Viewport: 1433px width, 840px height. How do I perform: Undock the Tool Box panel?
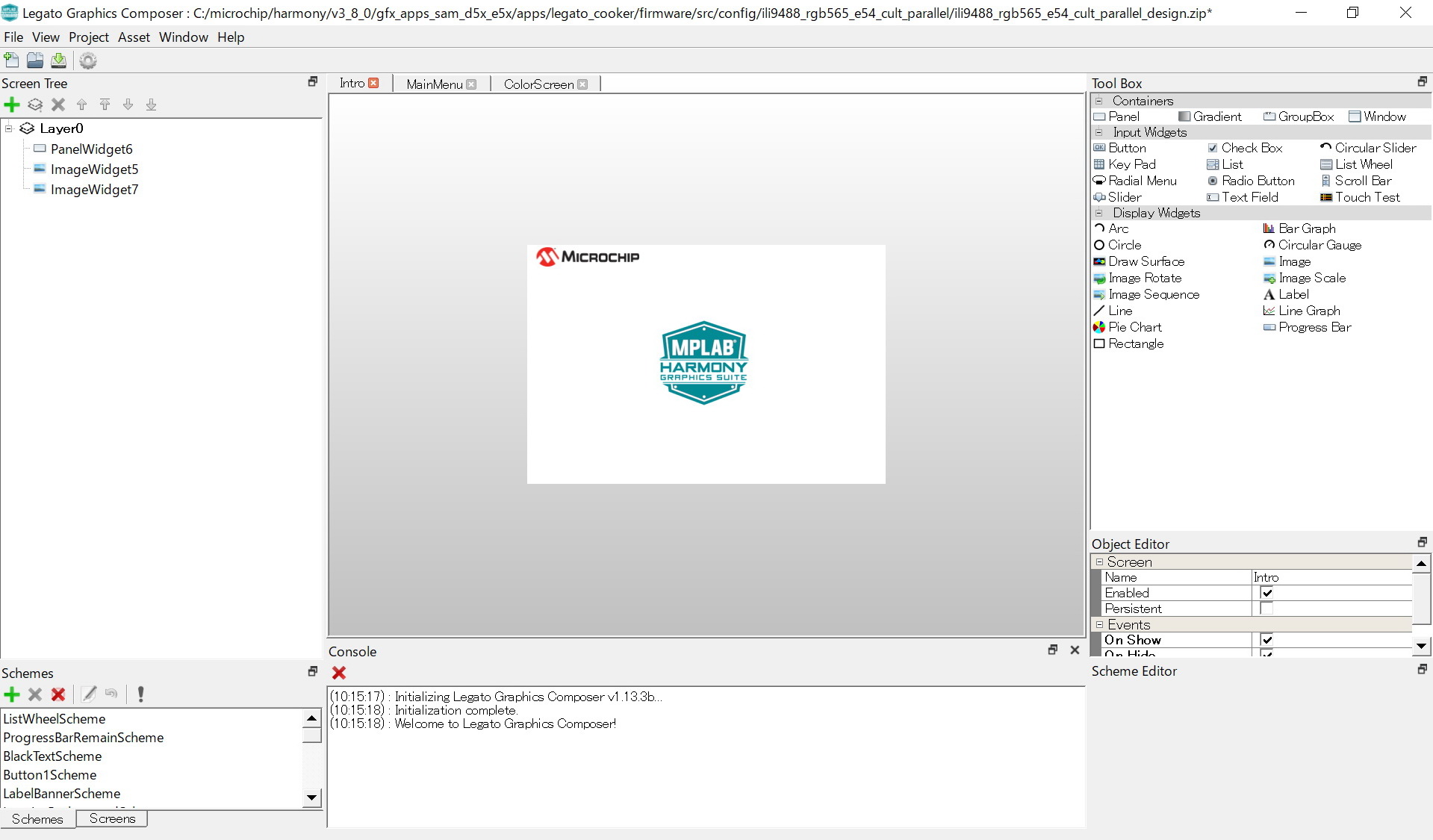[1422, 81]
